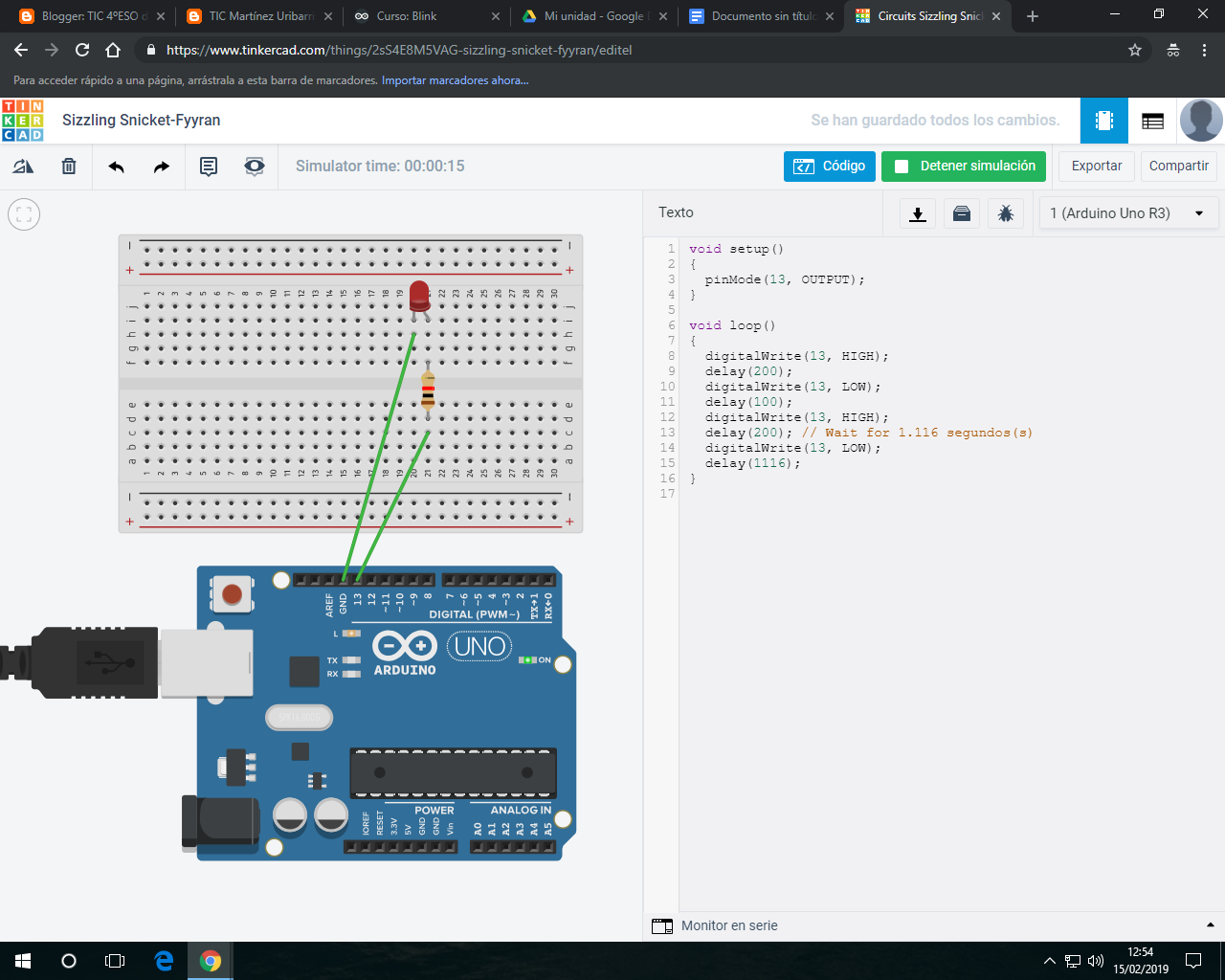Switch to TIC Martínez Uribarri tab
1225x980 pixels.
tap(260, 16)
